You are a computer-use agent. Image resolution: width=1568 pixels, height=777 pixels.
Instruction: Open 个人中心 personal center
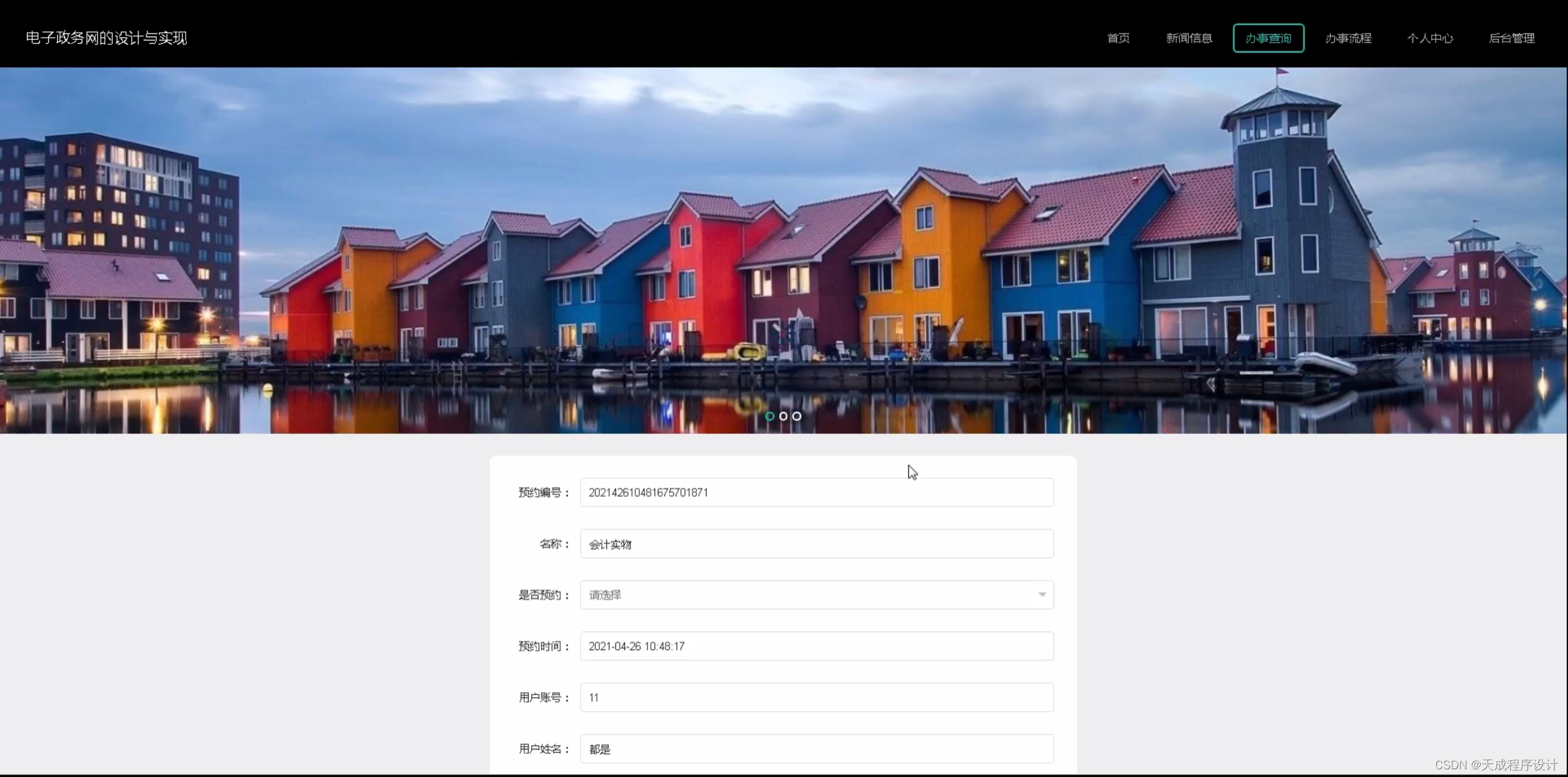click(x=1429, y=38)
